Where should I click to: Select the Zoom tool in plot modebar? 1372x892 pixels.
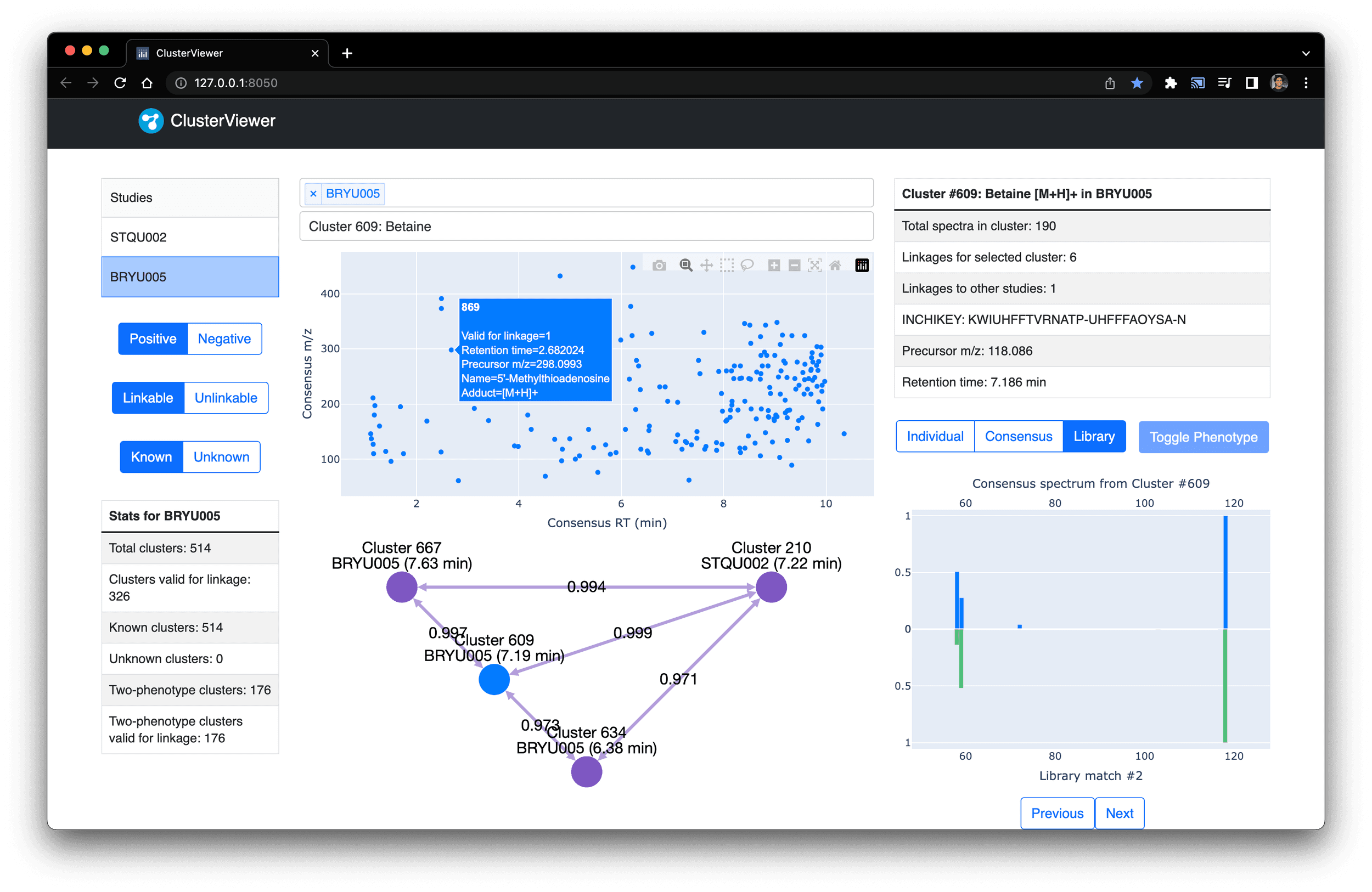[685, 265]
